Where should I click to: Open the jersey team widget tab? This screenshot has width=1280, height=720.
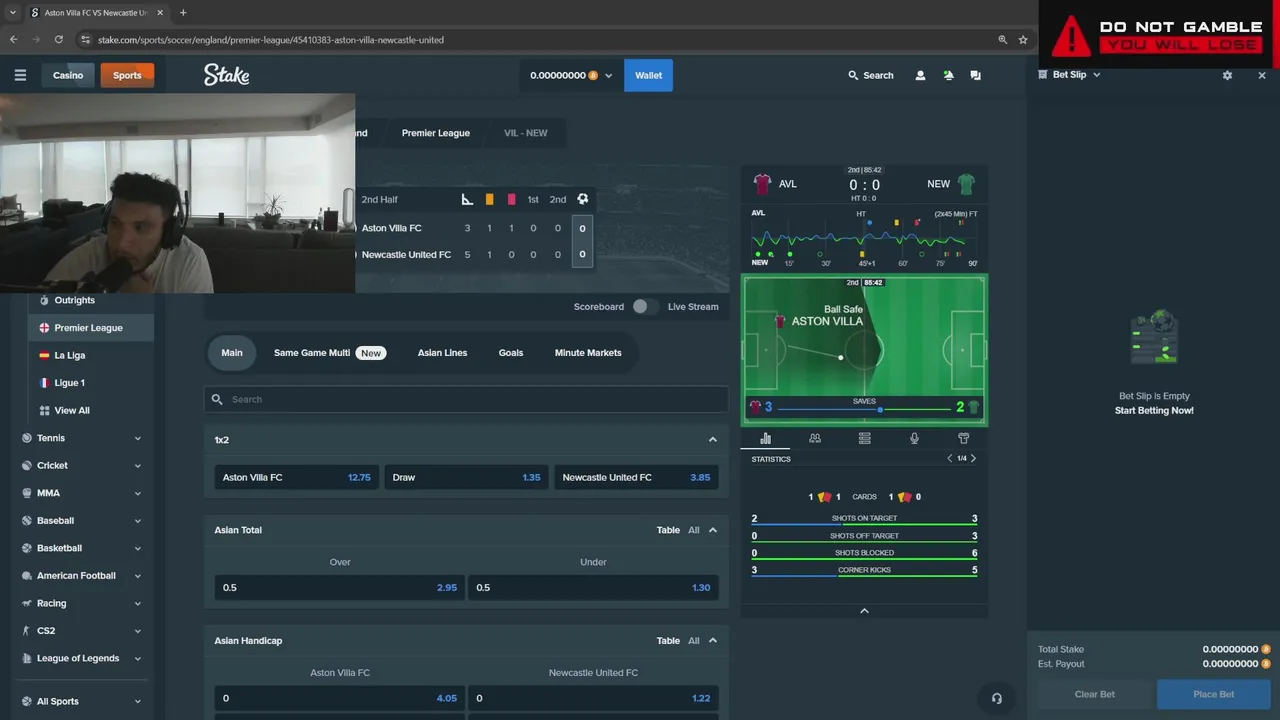click(x=963, y=438)
